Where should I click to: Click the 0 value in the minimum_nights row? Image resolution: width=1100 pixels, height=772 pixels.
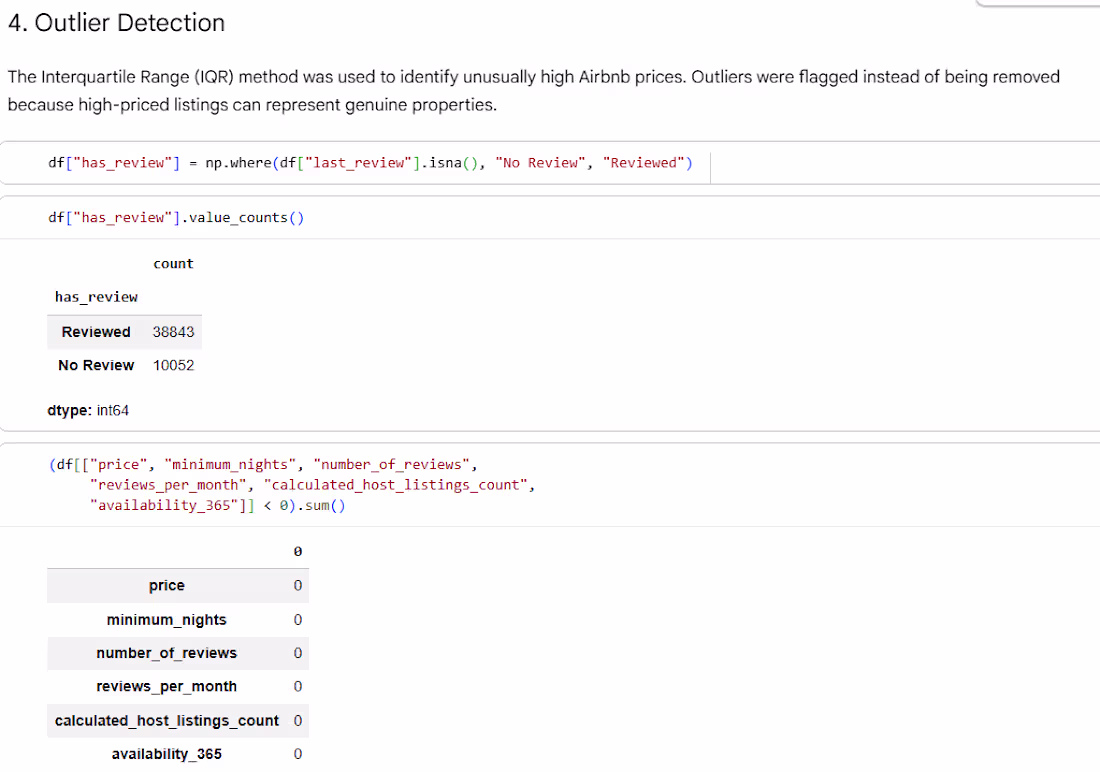coord(298,620)
